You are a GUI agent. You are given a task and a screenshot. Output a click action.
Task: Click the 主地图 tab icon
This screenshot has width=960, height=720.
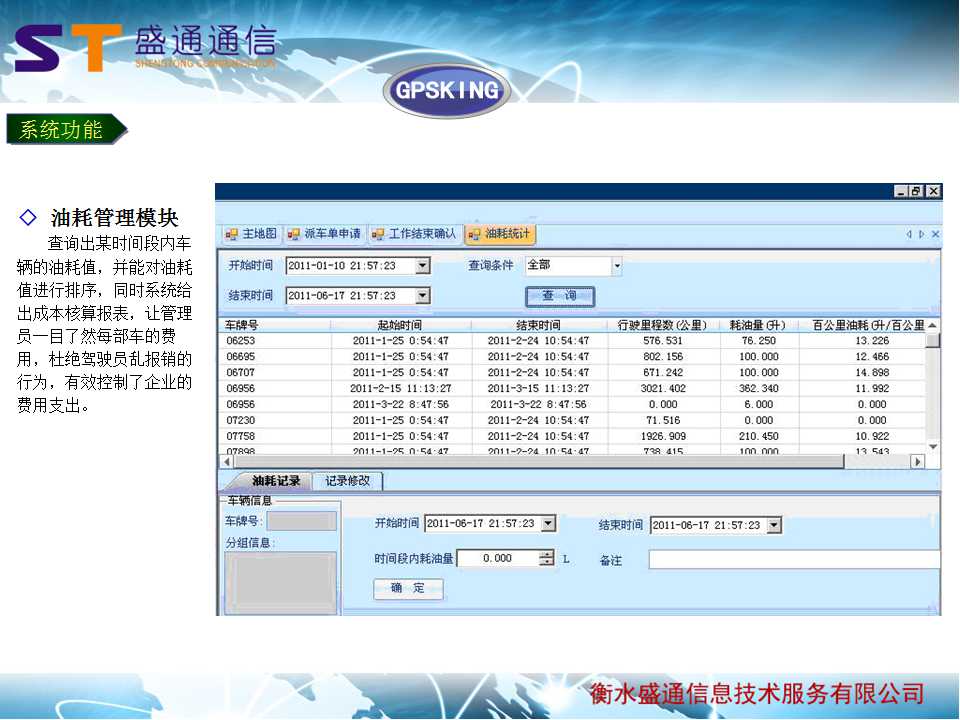point(232,234)
